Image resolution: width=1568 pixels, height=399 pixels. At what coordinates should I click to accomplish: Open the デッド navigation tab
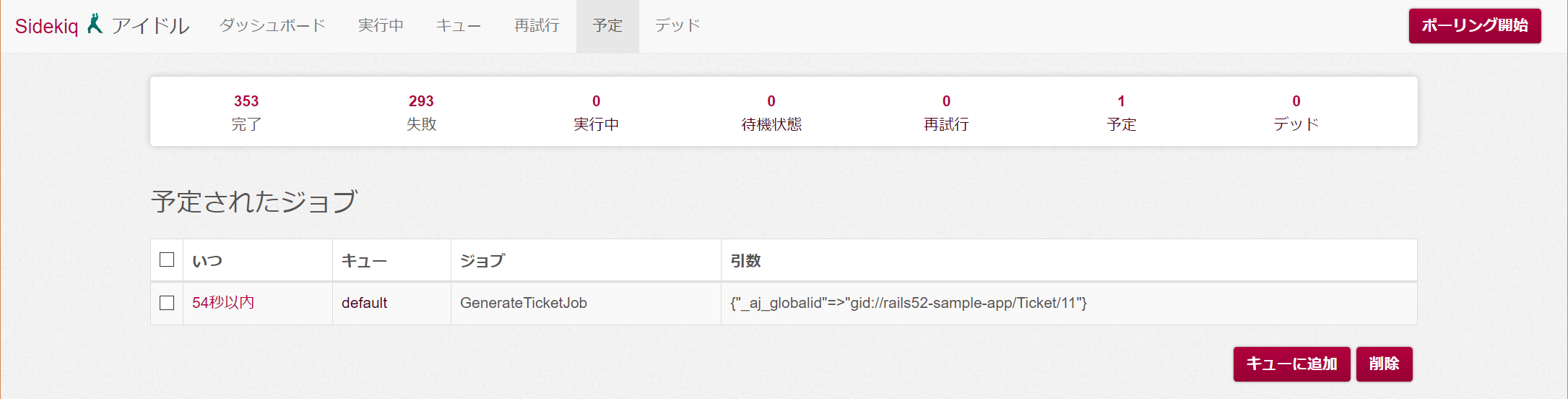pyautogui.click(x=677, y=25)
